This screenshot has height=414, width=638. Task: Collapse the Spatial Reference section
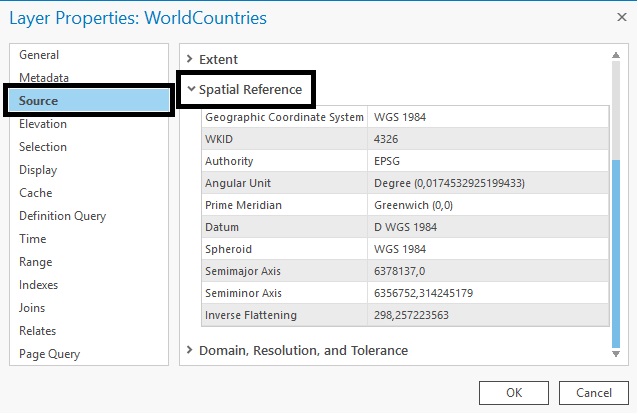(249, 89)
